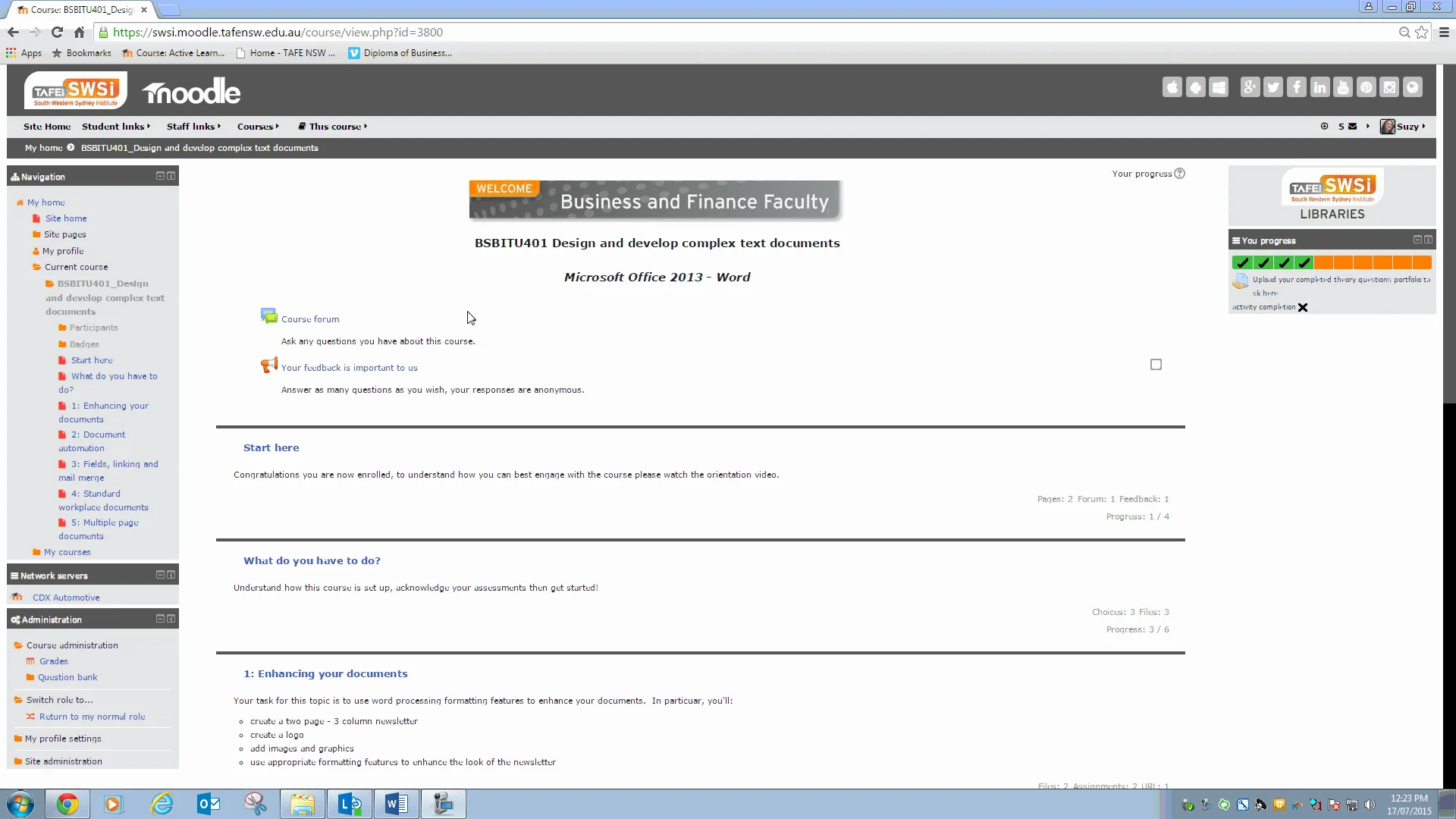Open the LinkedIn social icon
Screen dimensions: 1456x819
1319,87
